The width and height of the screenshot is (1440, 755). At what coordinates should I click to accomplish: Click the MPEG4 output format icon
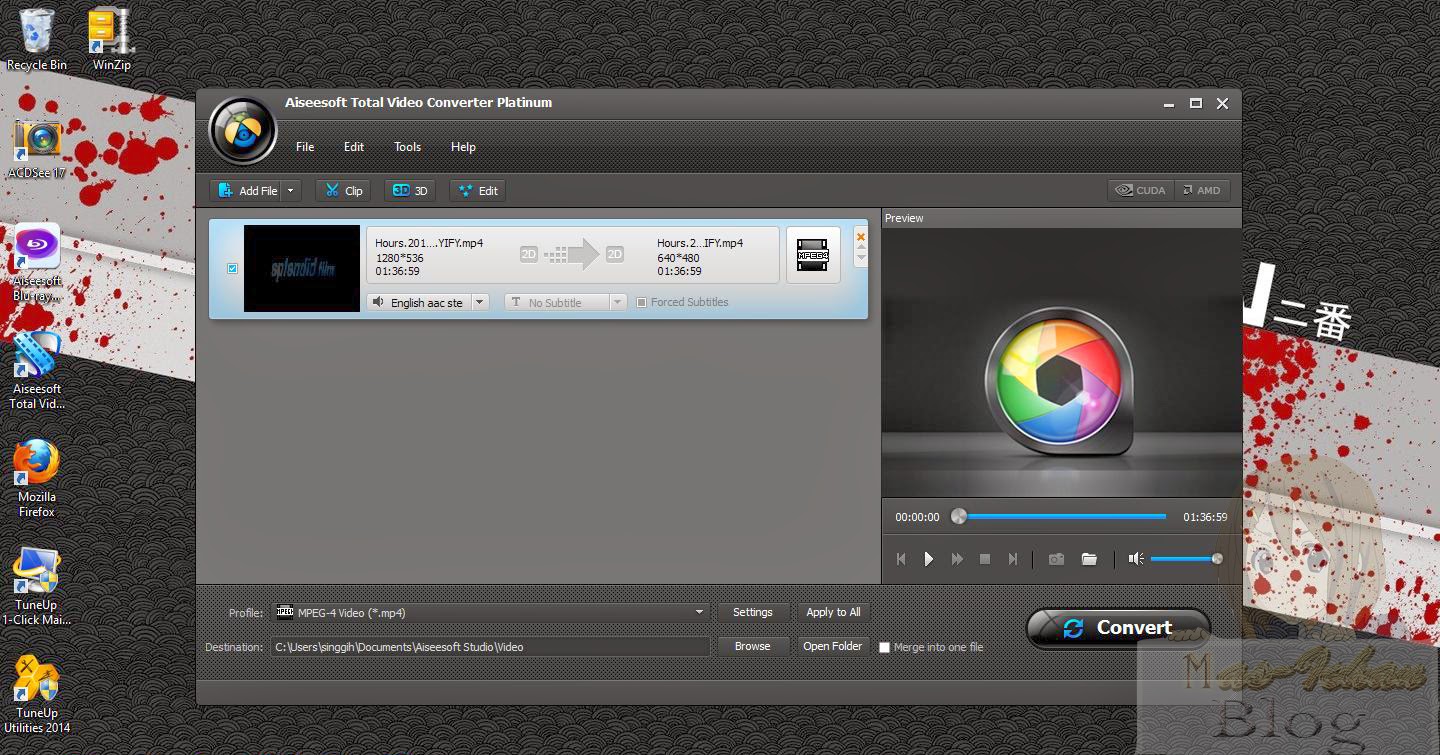[813, 255]
